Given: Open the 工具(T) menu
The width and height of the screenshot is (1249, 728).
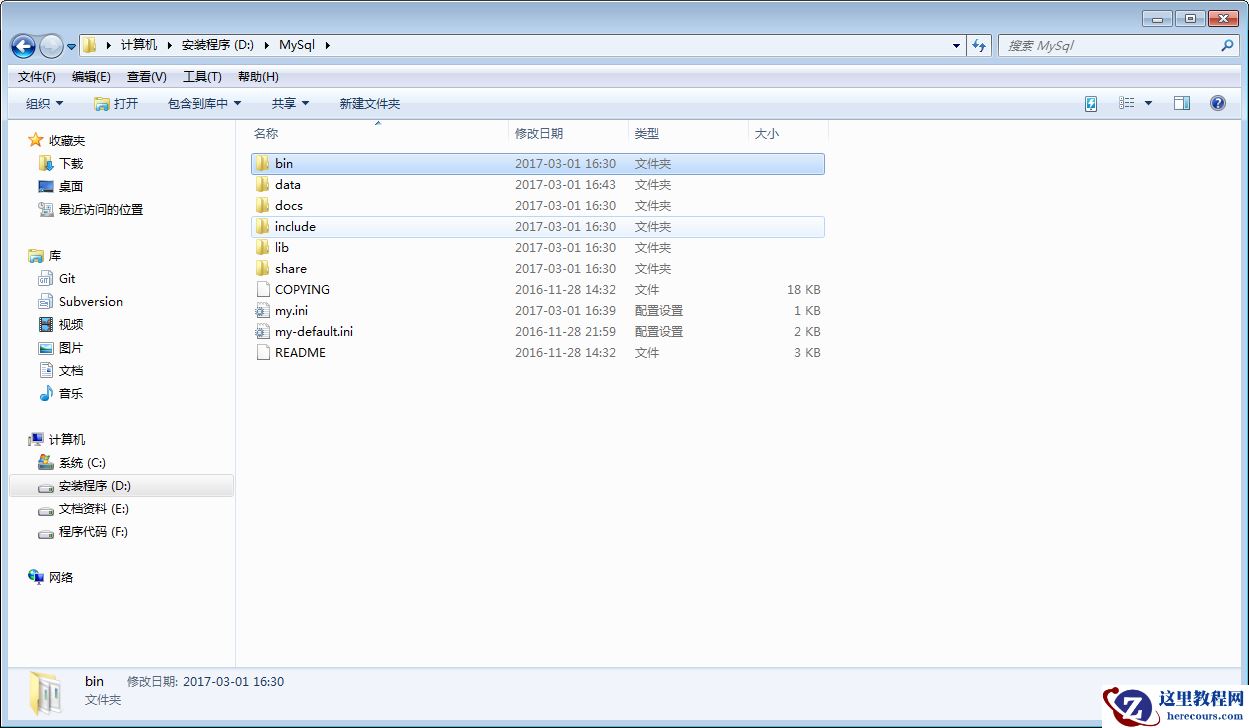Looking at the screenshot, I should tap(203, 76).
